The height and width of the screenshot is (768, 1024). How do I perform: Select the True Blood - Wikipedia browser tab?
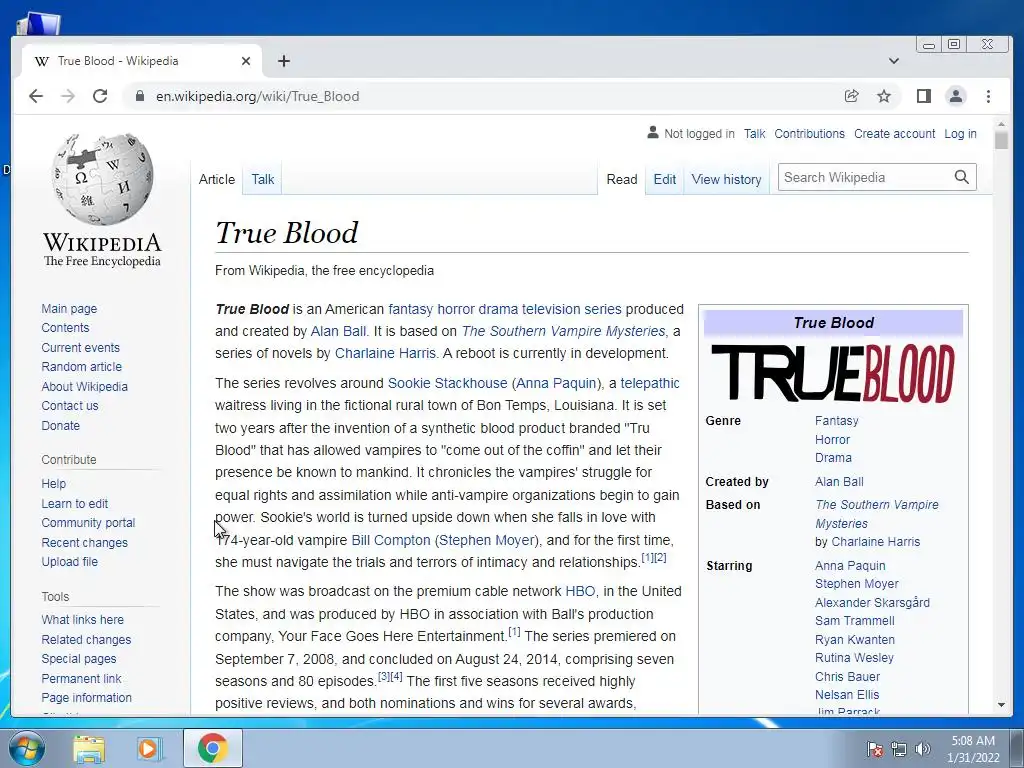click(140, 61)
